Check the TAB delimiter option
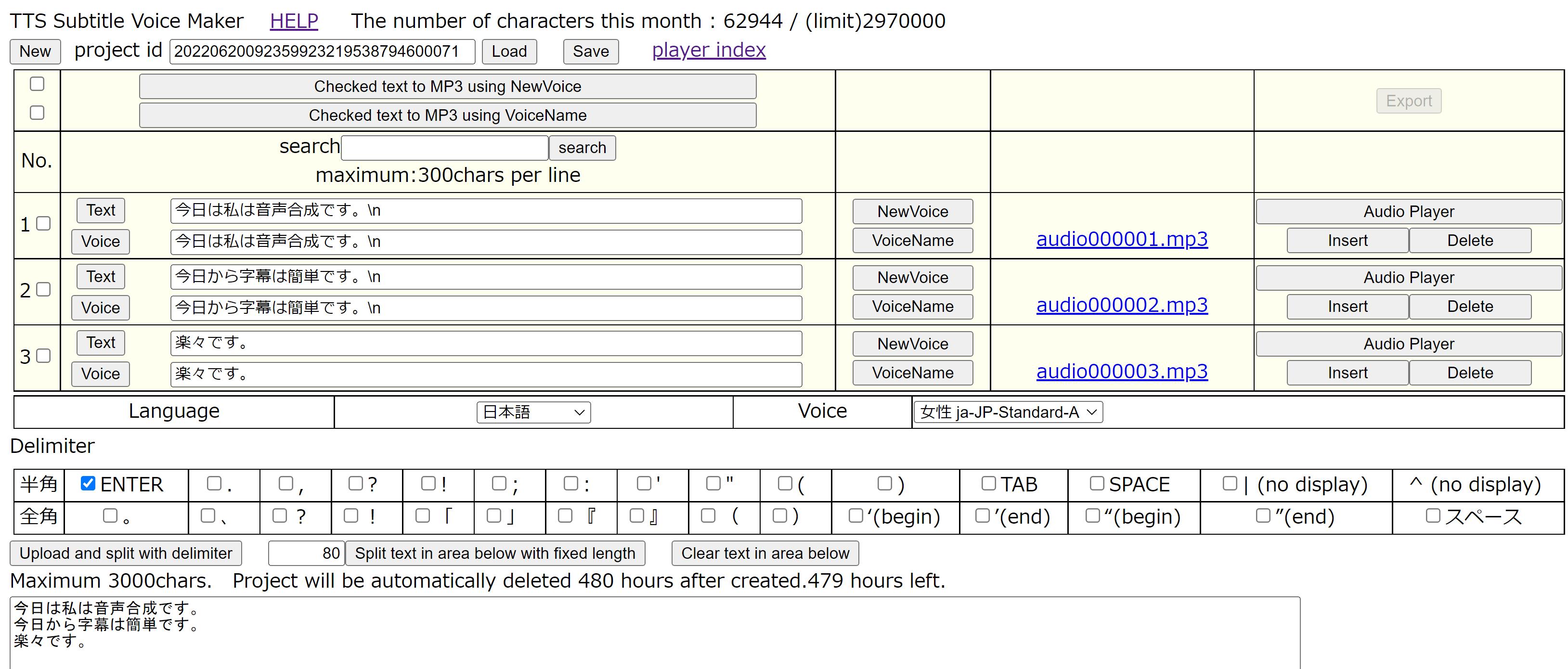 pos(988,483)
